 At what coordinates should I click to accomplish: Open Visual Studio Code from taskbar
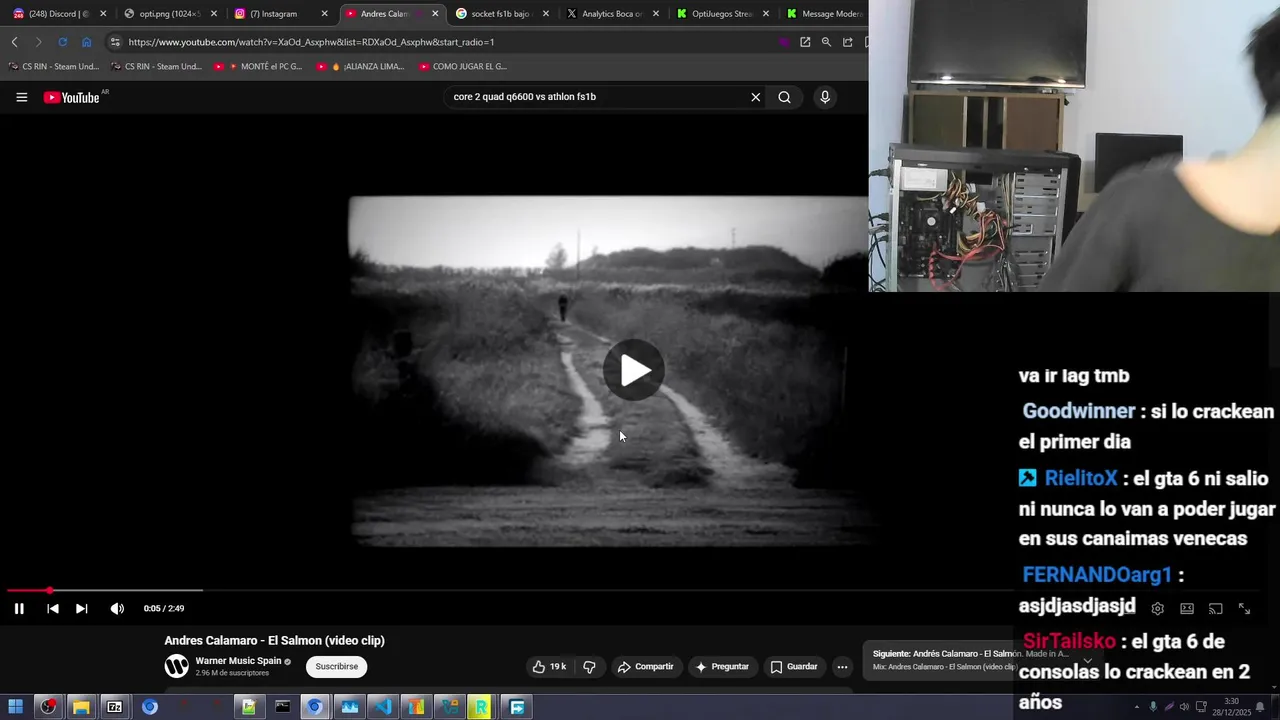(383, 707)
